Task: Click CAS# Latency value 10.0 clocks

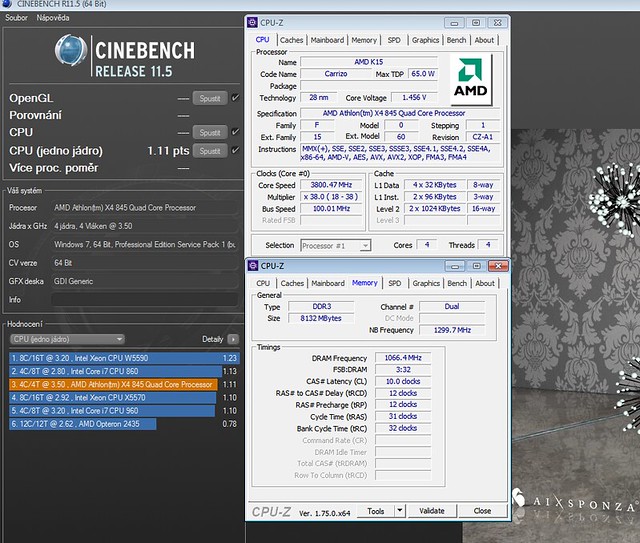Action: [x=403, y=381]
